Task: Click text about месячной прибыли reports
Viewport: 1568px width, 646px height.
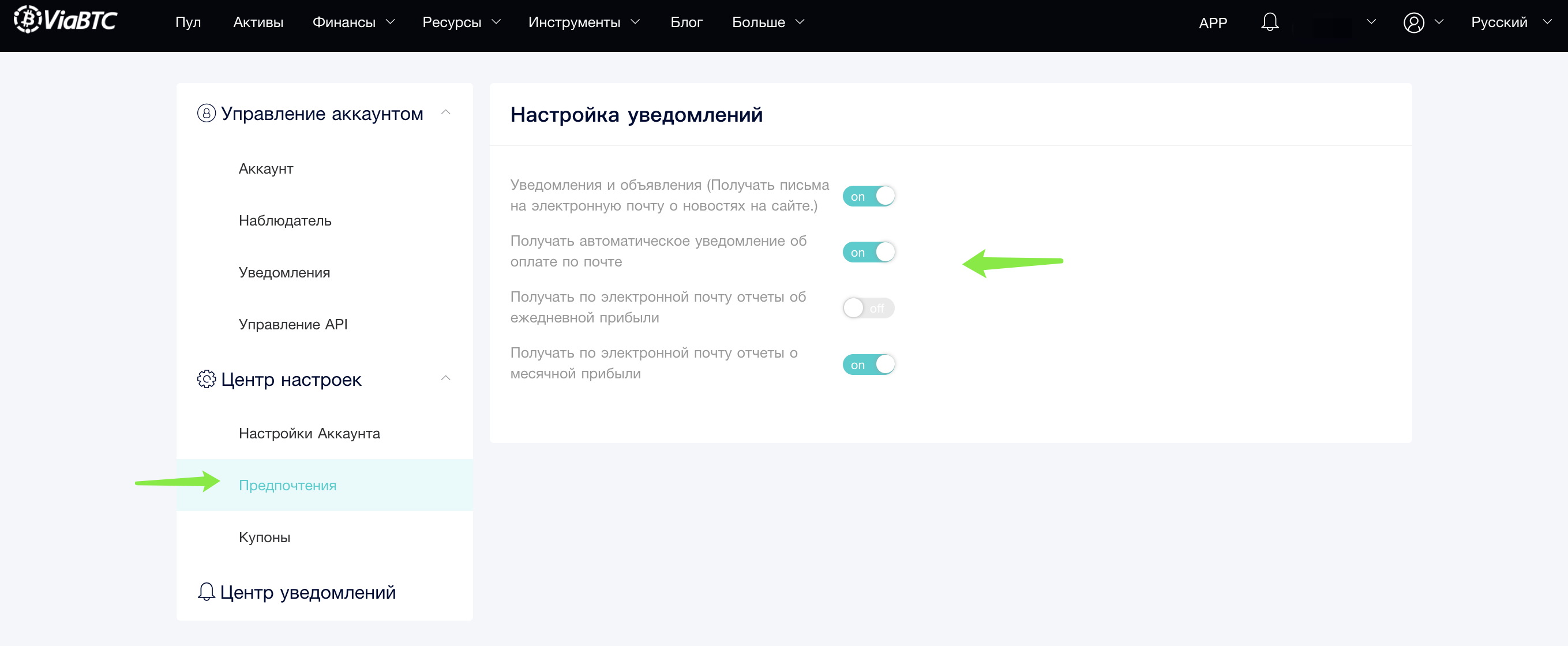Action: point(654,363)
